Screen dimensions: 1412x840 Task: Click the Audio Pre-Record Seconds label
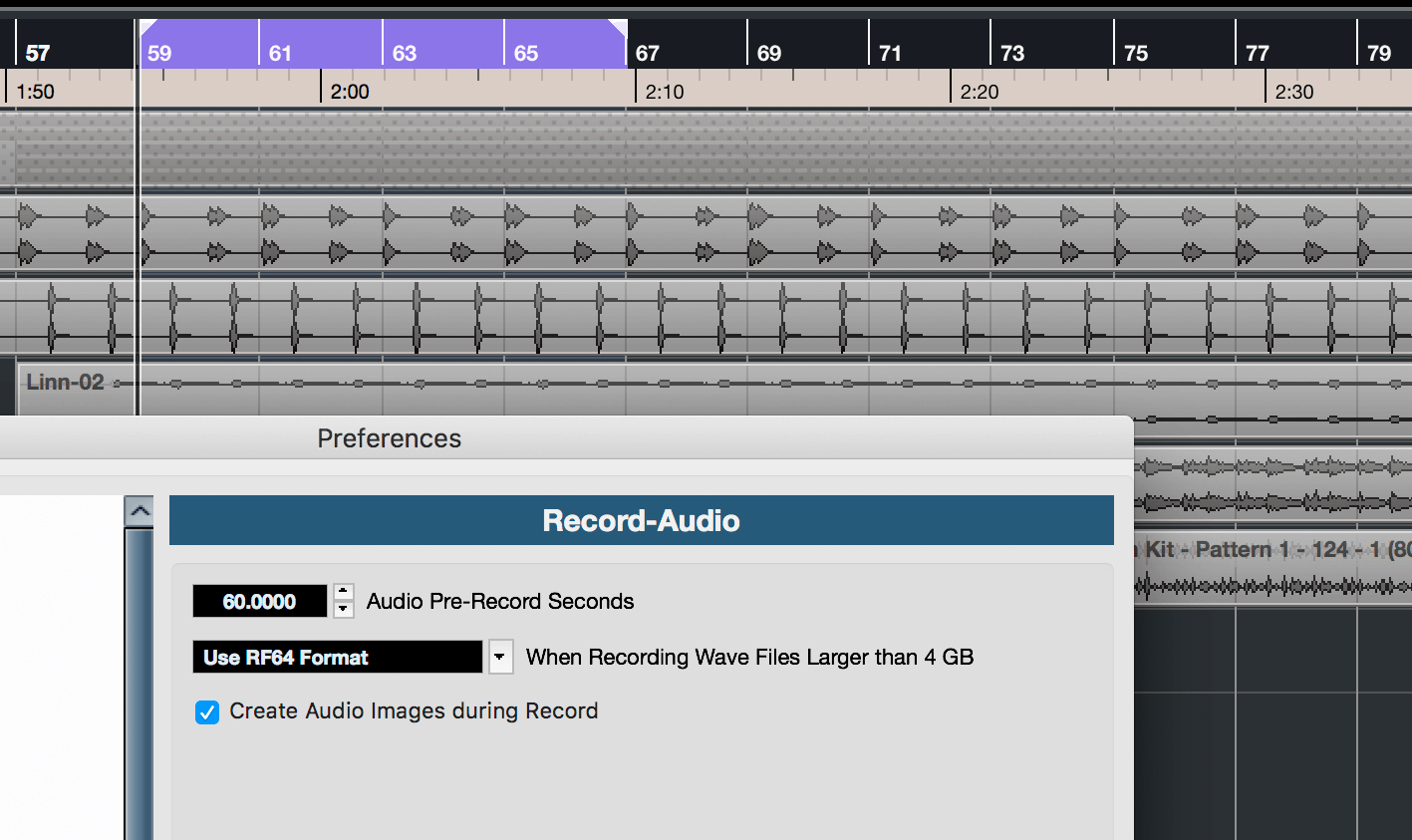(500, 601)
